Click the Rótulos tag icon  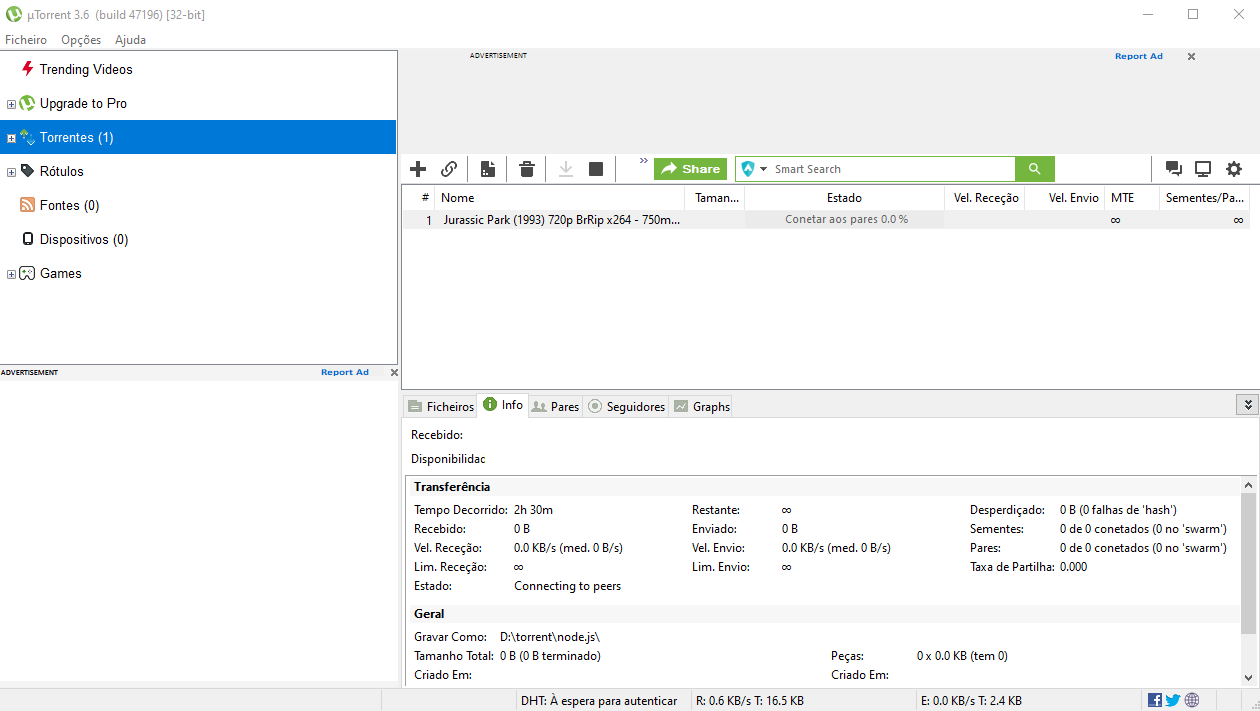28,171
